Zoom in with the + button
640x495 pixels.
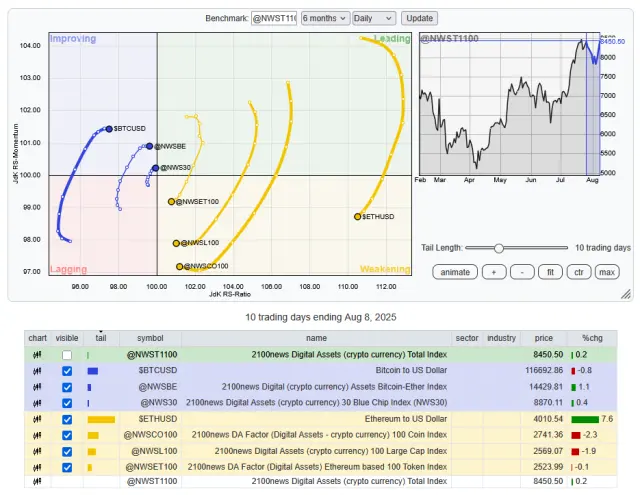pos(494,272)
